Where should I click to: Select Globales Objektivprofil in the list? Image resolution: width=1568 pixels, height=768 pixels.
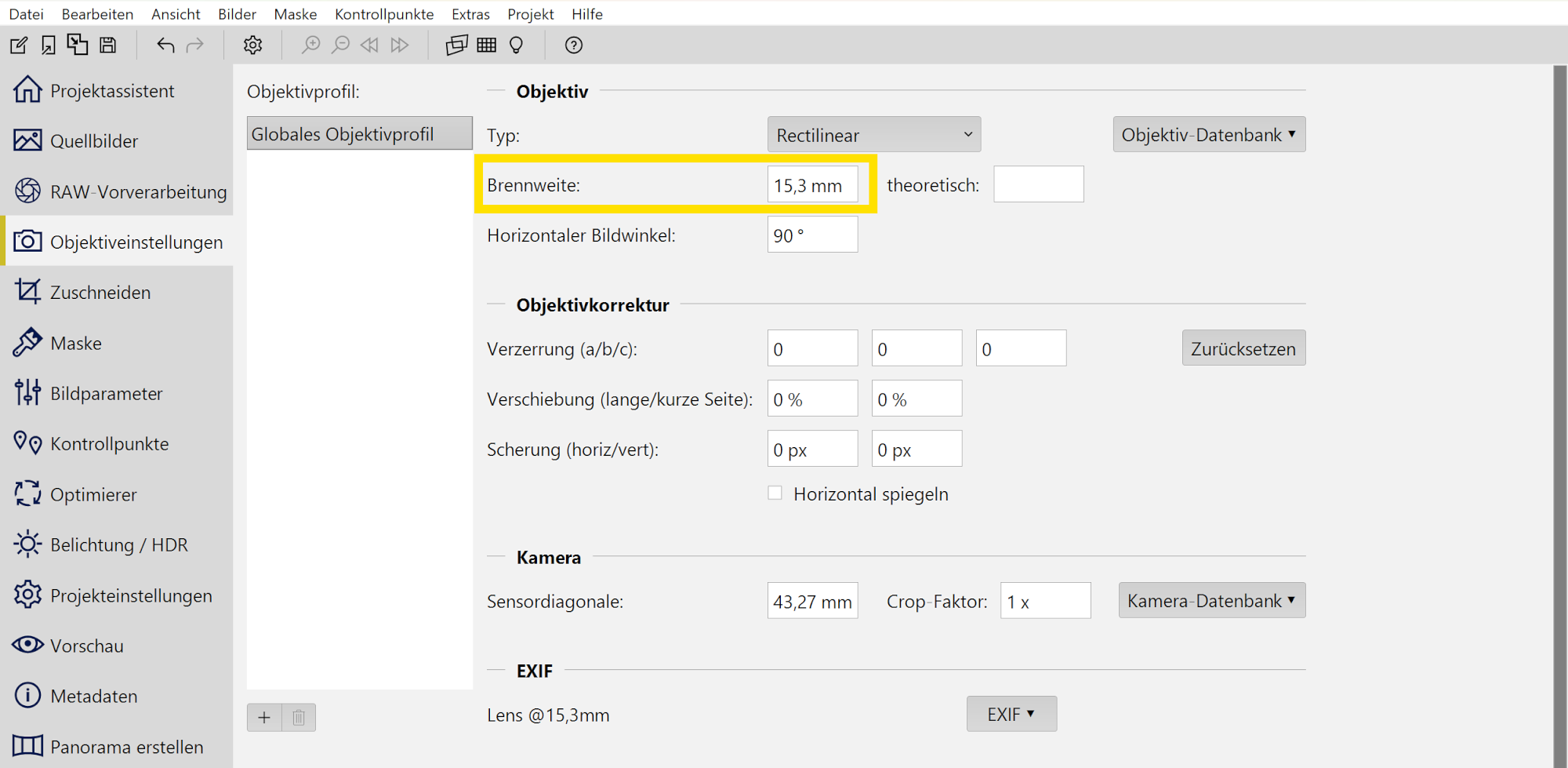pos(359,134)
